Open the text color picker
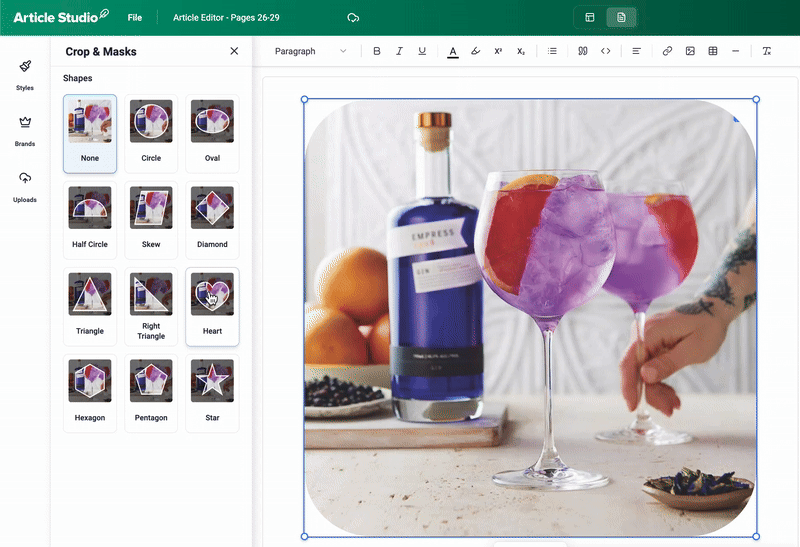Viewport: 800px width, 547px height. [453, 51]
